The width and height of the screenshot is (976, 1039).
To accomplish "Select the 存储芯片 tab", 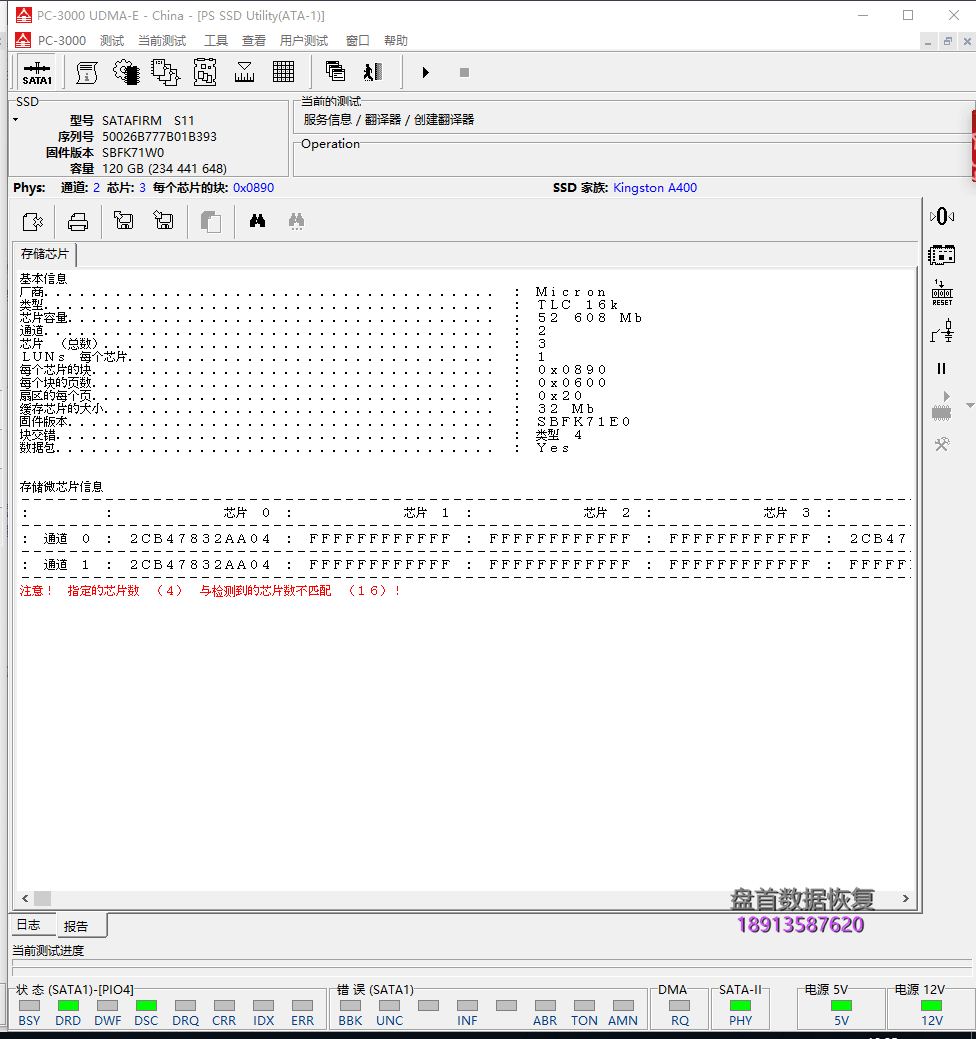I will pyautogui.click(x=44, y=254).
